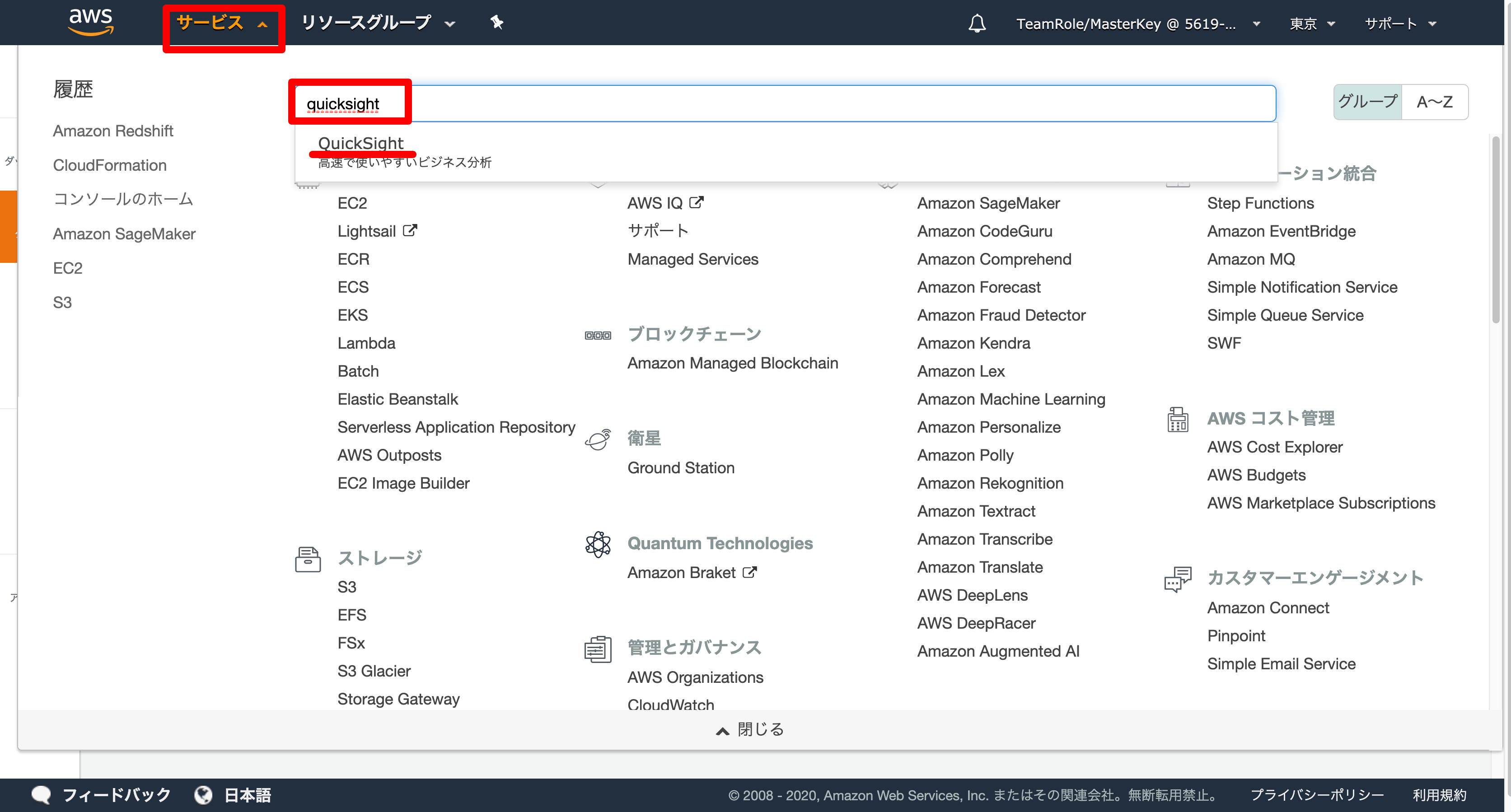This screenshot has height=812, width=1511.
Task: Open Amazon Redshift from history
Action: pyautogui.click(x=113, y=131)
